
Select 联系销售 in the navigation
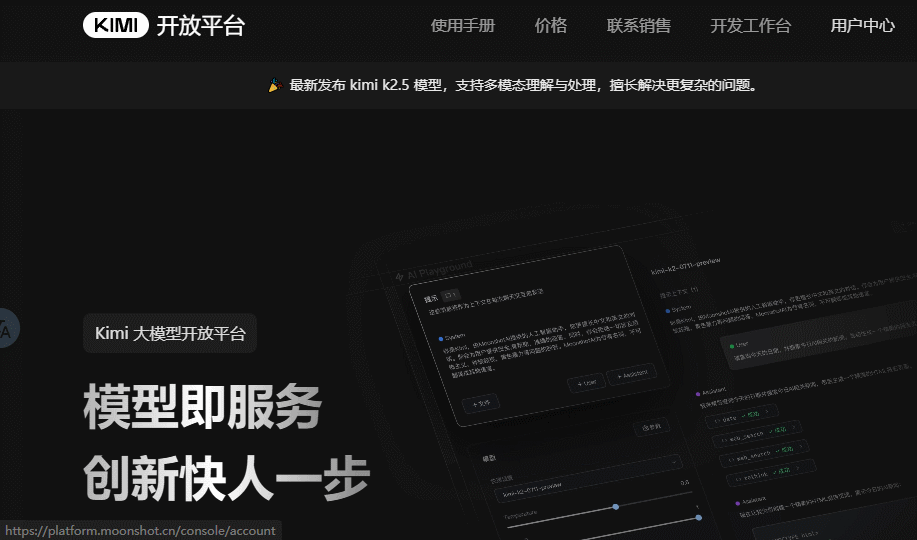tap(639, 26)
